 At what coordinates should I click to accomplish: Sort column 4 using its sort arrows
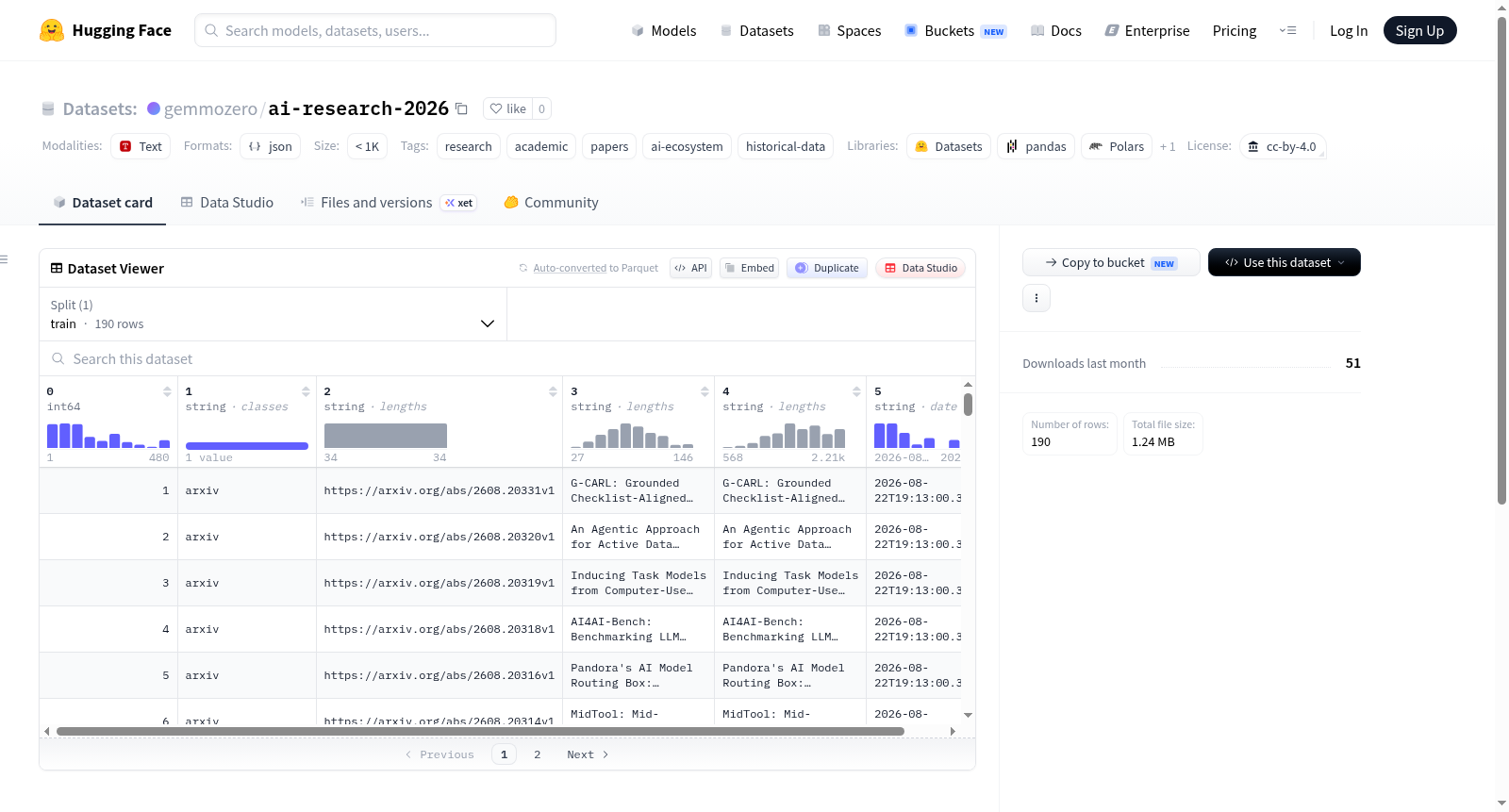(x=856, y=391)
